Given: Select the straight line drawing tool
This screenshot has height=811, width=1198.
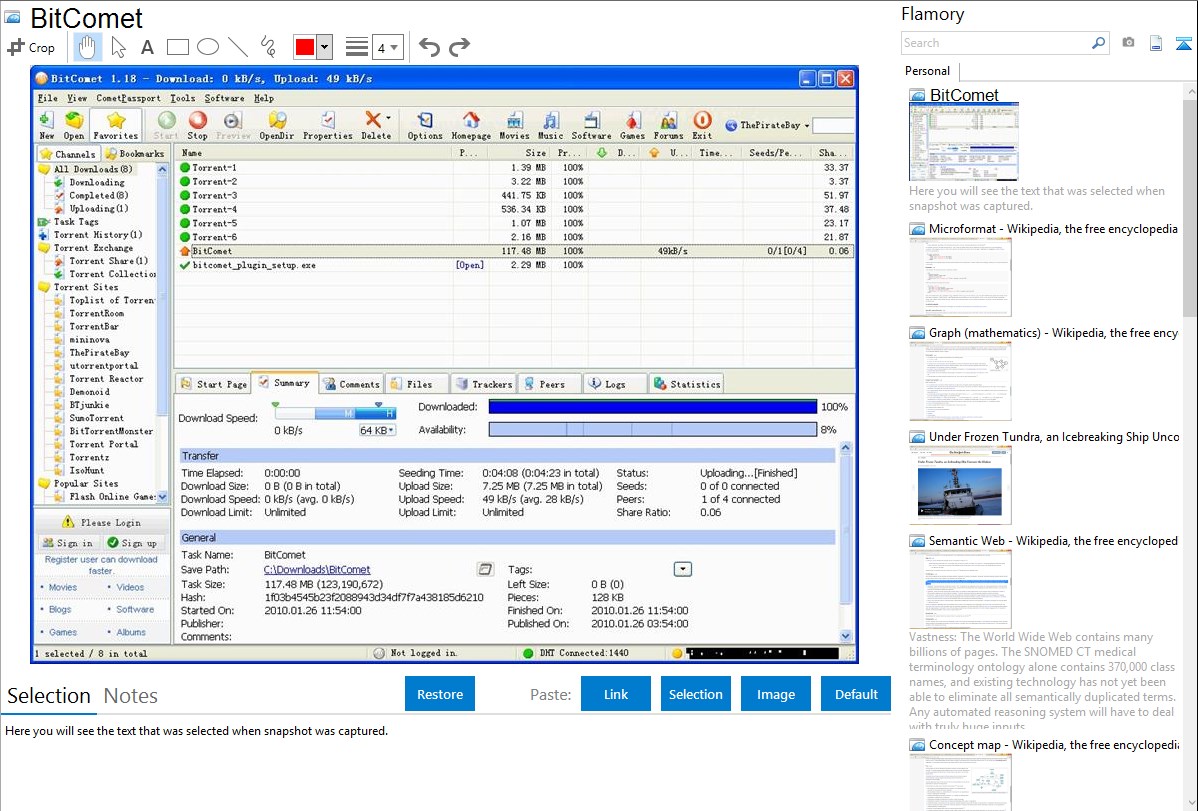Looking at the screenshot, I should pos(237,47).
